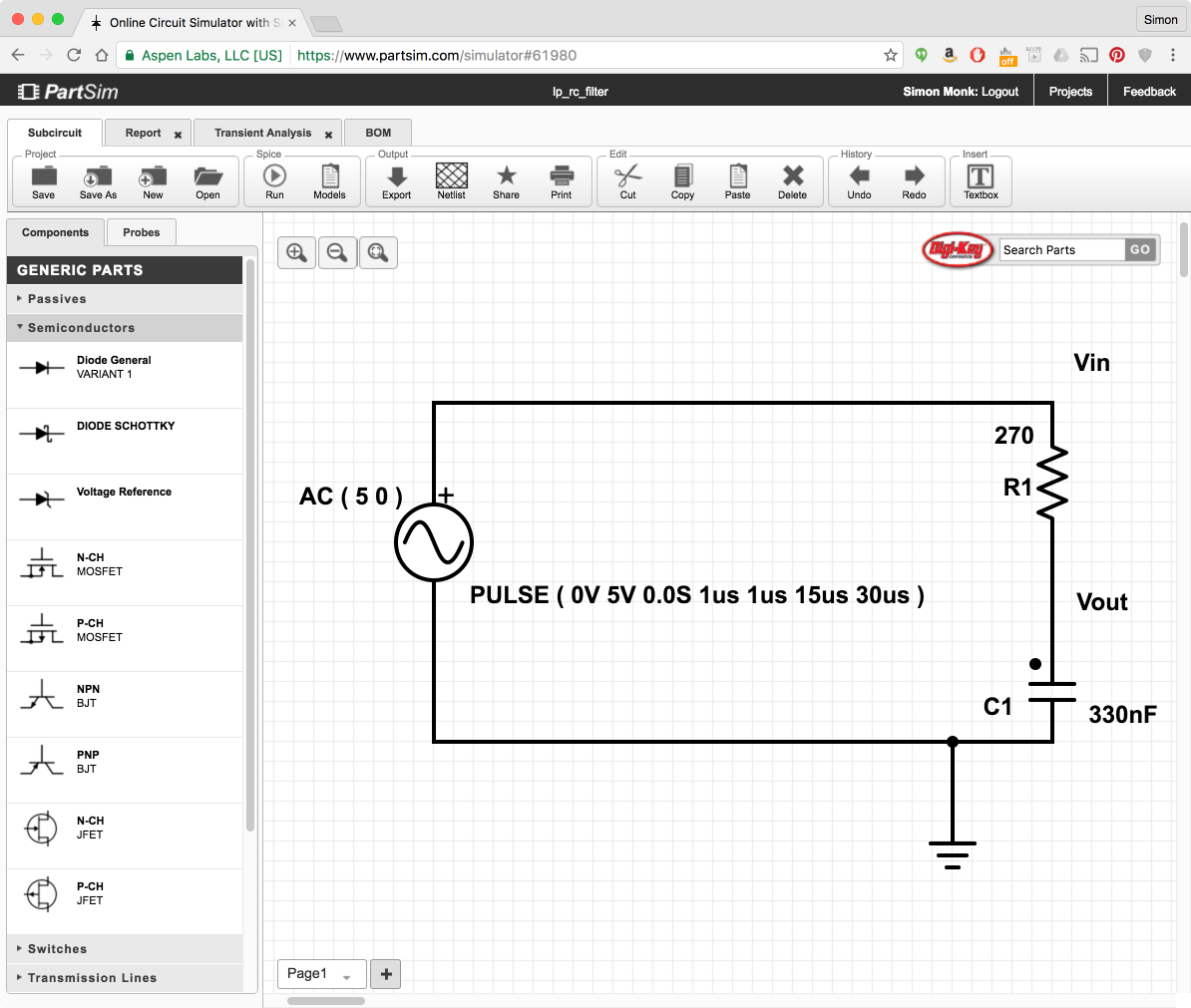Undo the last action
Viewport: 1191px width, 1008px height.
pyautogui.click(x=859, y=181)
